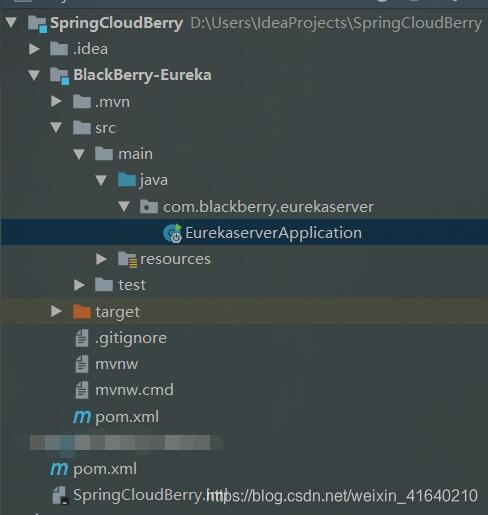Viewport: 488px width, 515px height.
Task: Click the package icon for com.blackberry.eurekaserver
Action: 149,207
